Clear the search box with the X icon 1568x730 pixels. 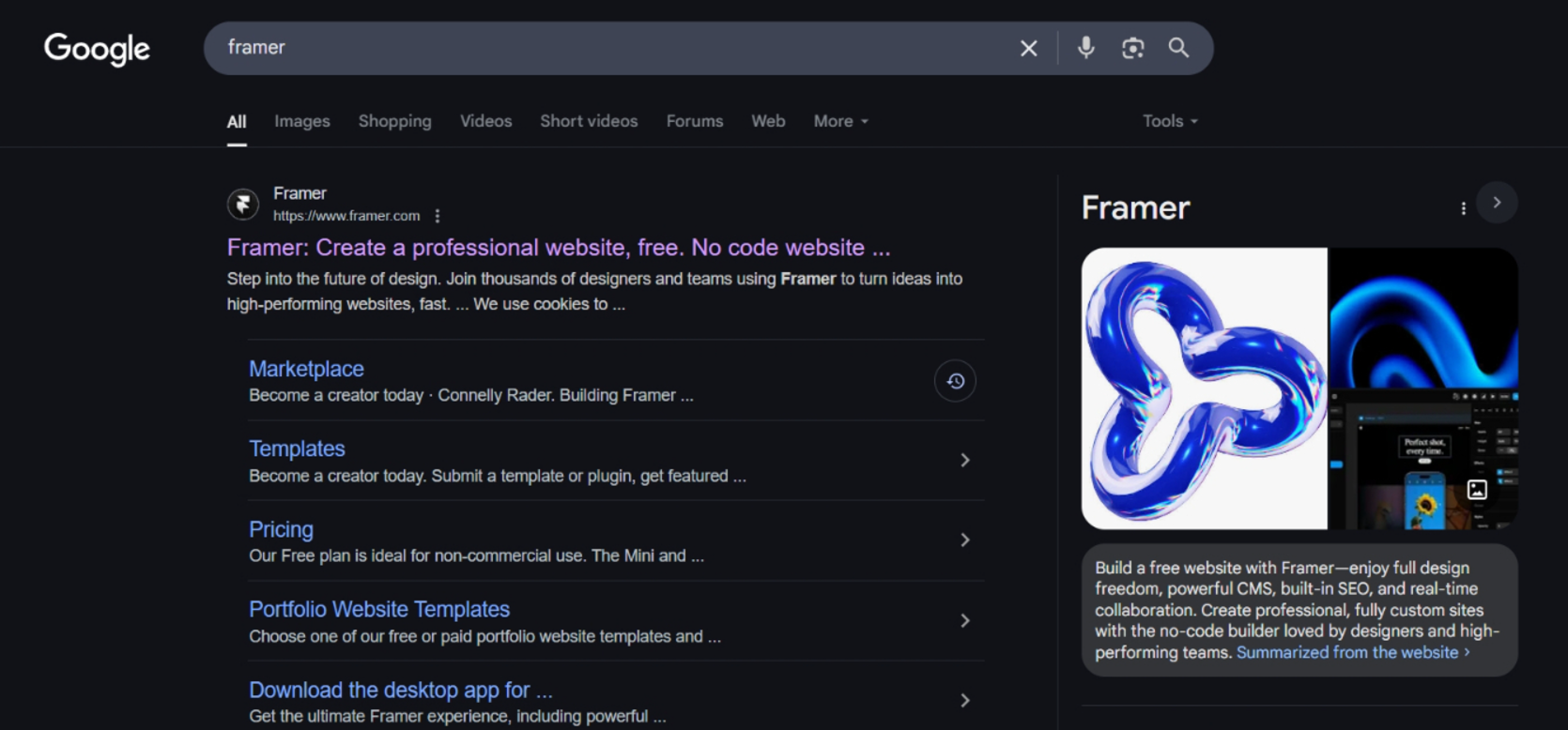coord(1029,48)
